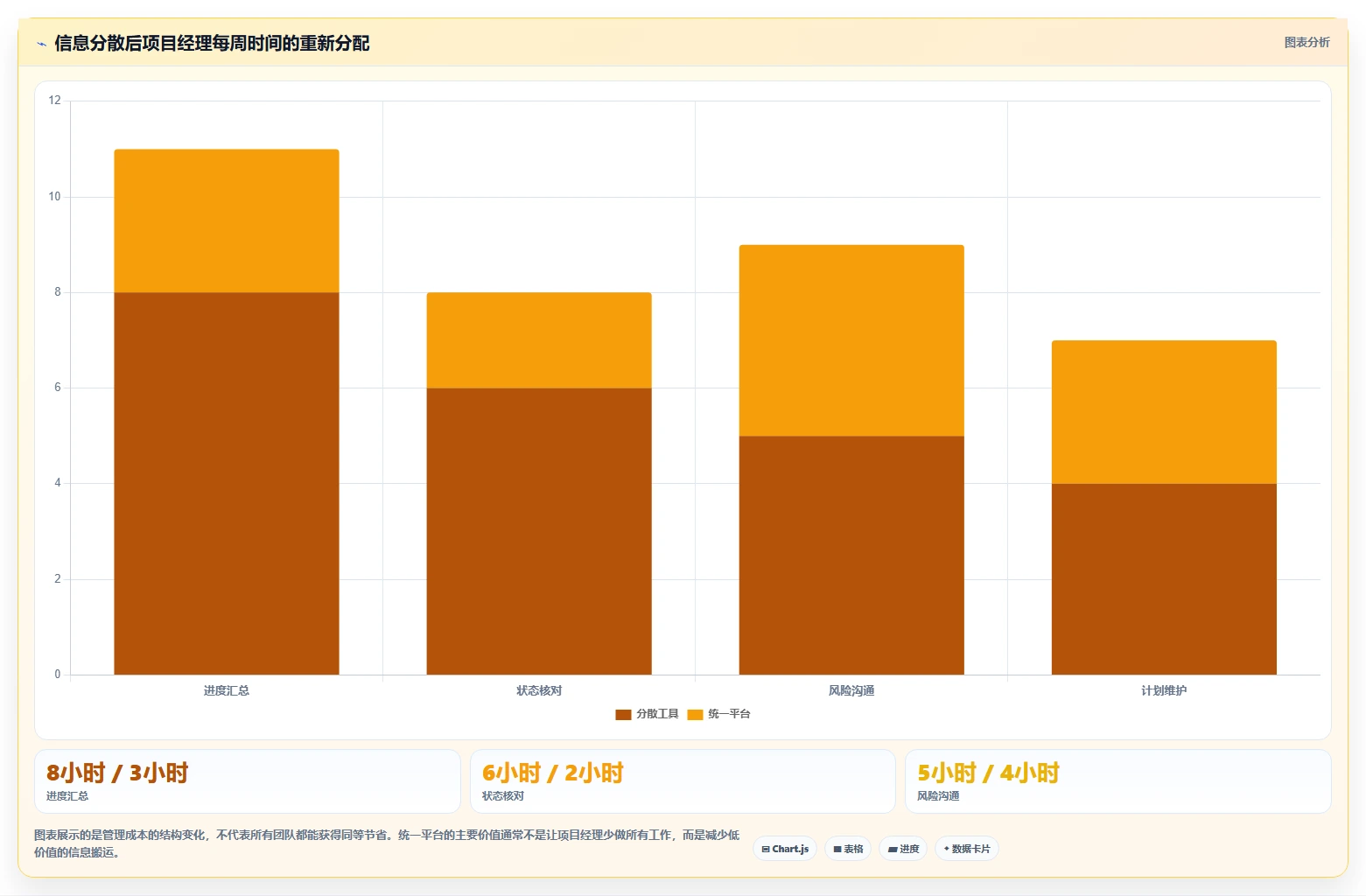This screenshot has width=1366, height=896.
Task: Open the 6小时 / 2小时 状态核对 card
Action: tap(683, 781)
